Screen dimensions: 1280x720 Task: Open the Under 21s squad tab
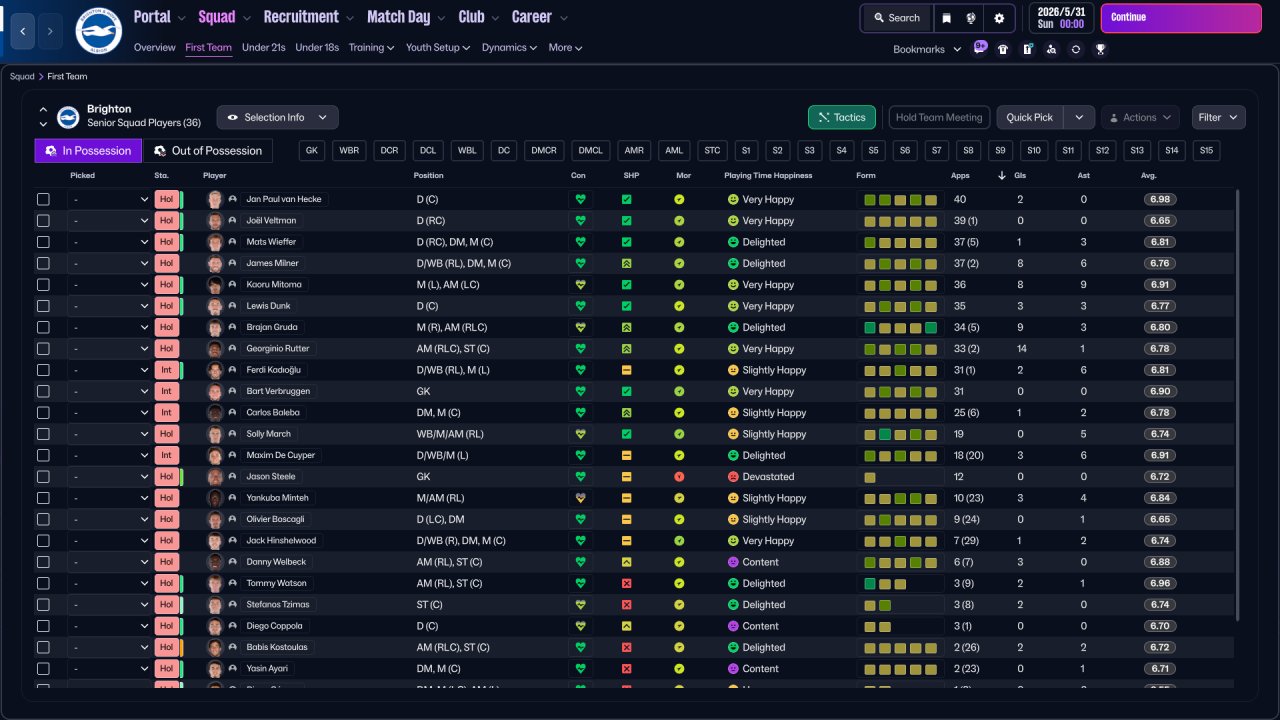pyautogui.click(x=263, y=47)
